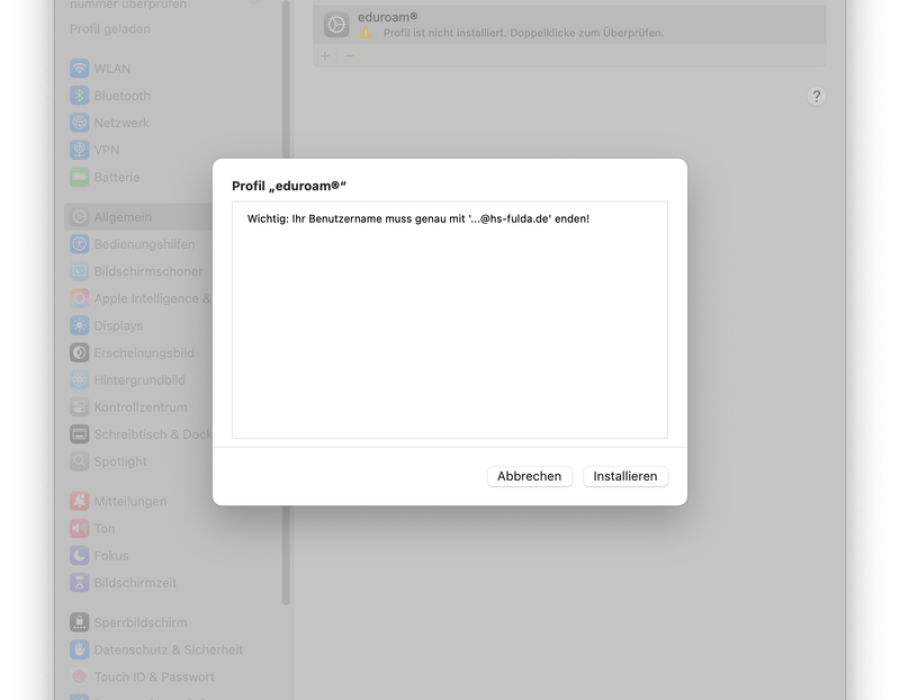Open Bedienungshilfen accessibility icon

click(x=79, y=244)
